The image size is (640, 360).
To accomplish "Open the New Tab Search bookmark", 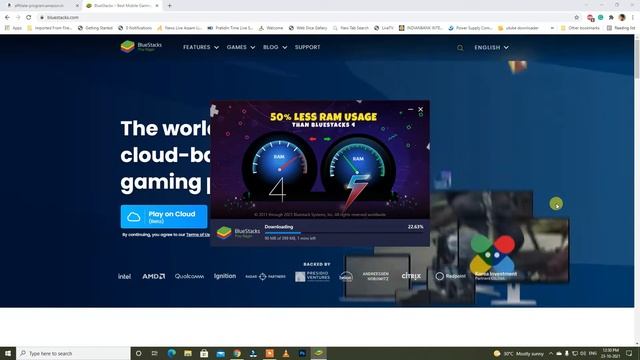I will point(351,28).
